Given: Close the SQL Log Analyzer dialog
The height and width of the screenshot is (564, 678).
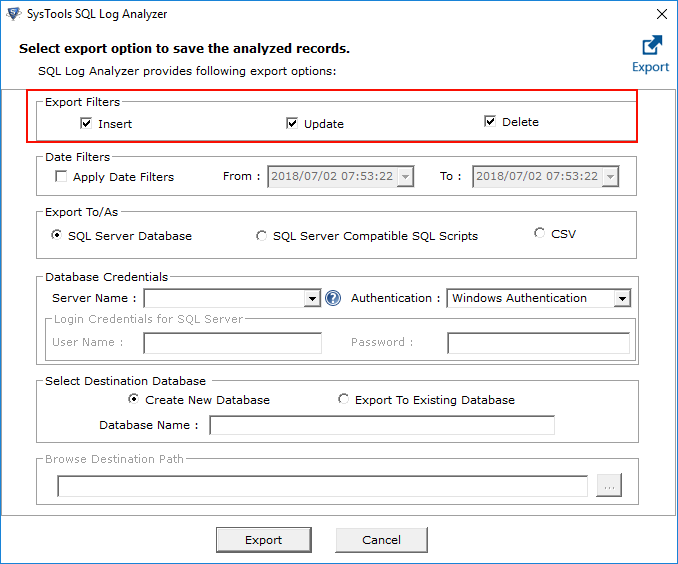Looking at the screenshot, I should [x=661, y=14].
